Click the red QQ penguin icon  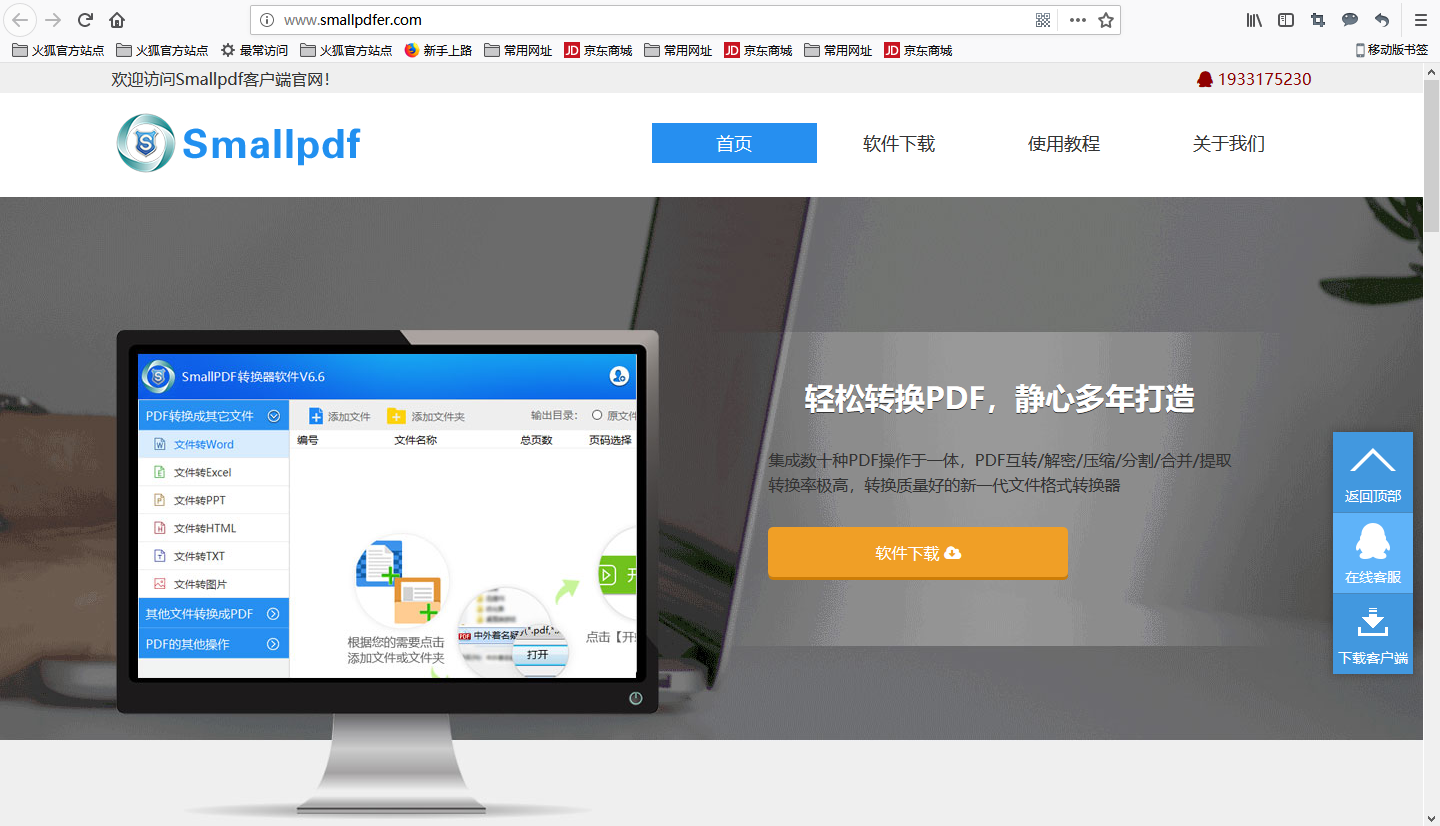click(1205, 79)
